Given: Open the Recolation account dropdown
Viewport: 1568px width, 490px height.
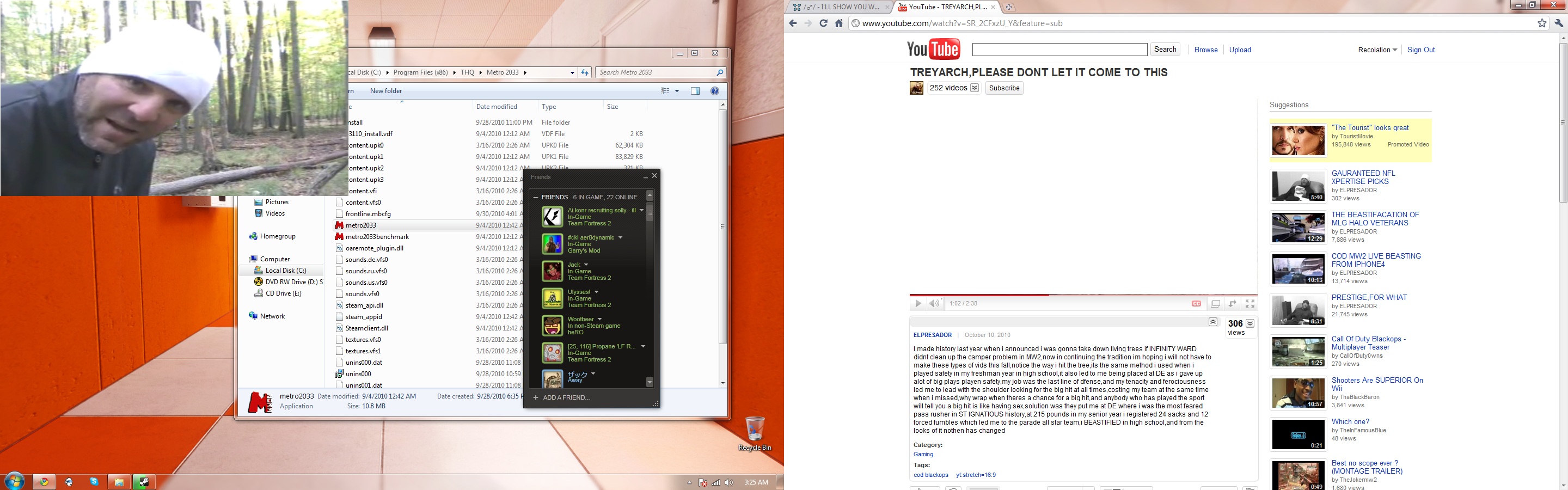Looking at the screenshot, I should point(1377,50).
